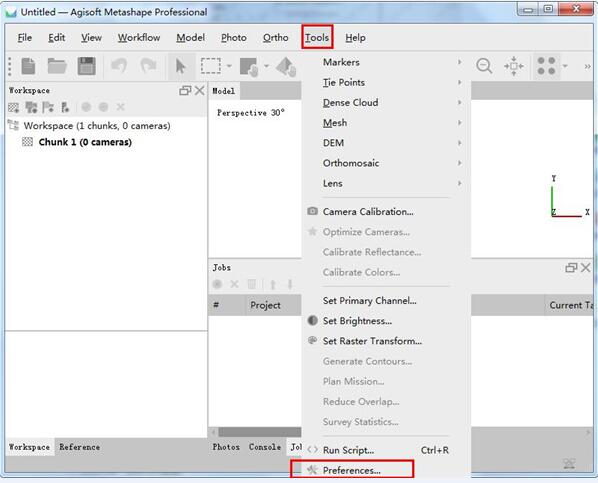Image resolution: width=598 pixels, height=483 pixels.
Task: Close the Jobs pane
Action: click(x=585, y=268)
